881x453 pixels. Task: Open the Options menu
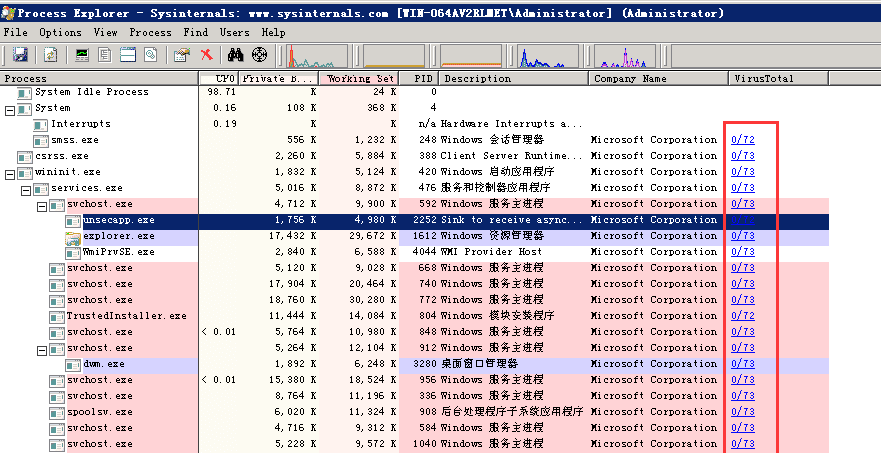pyautogui.click(x=60, y=33)
